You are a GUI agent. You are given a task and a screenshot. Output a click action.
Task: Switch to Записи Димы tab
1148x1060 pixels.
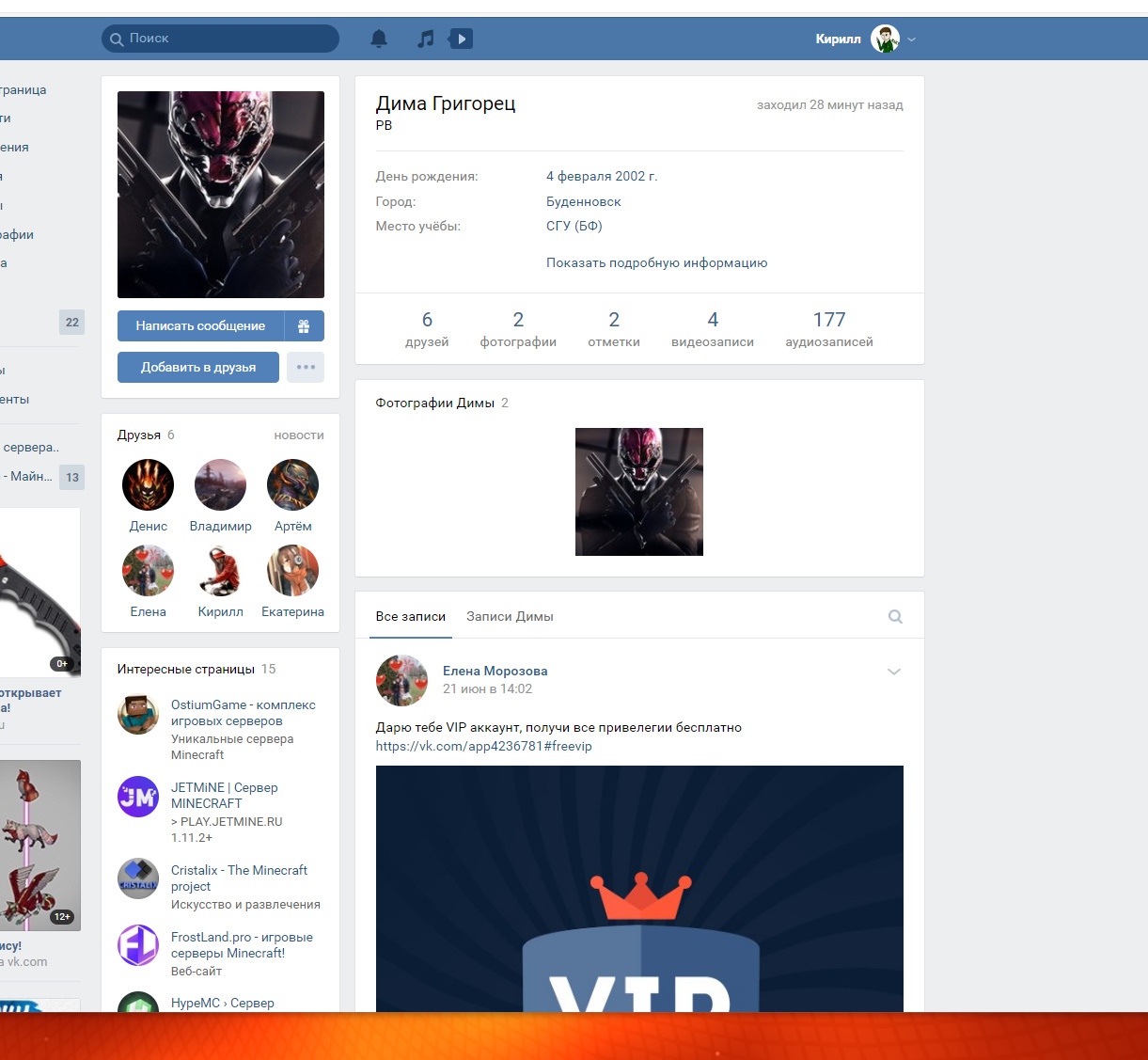tap(510, 617)
